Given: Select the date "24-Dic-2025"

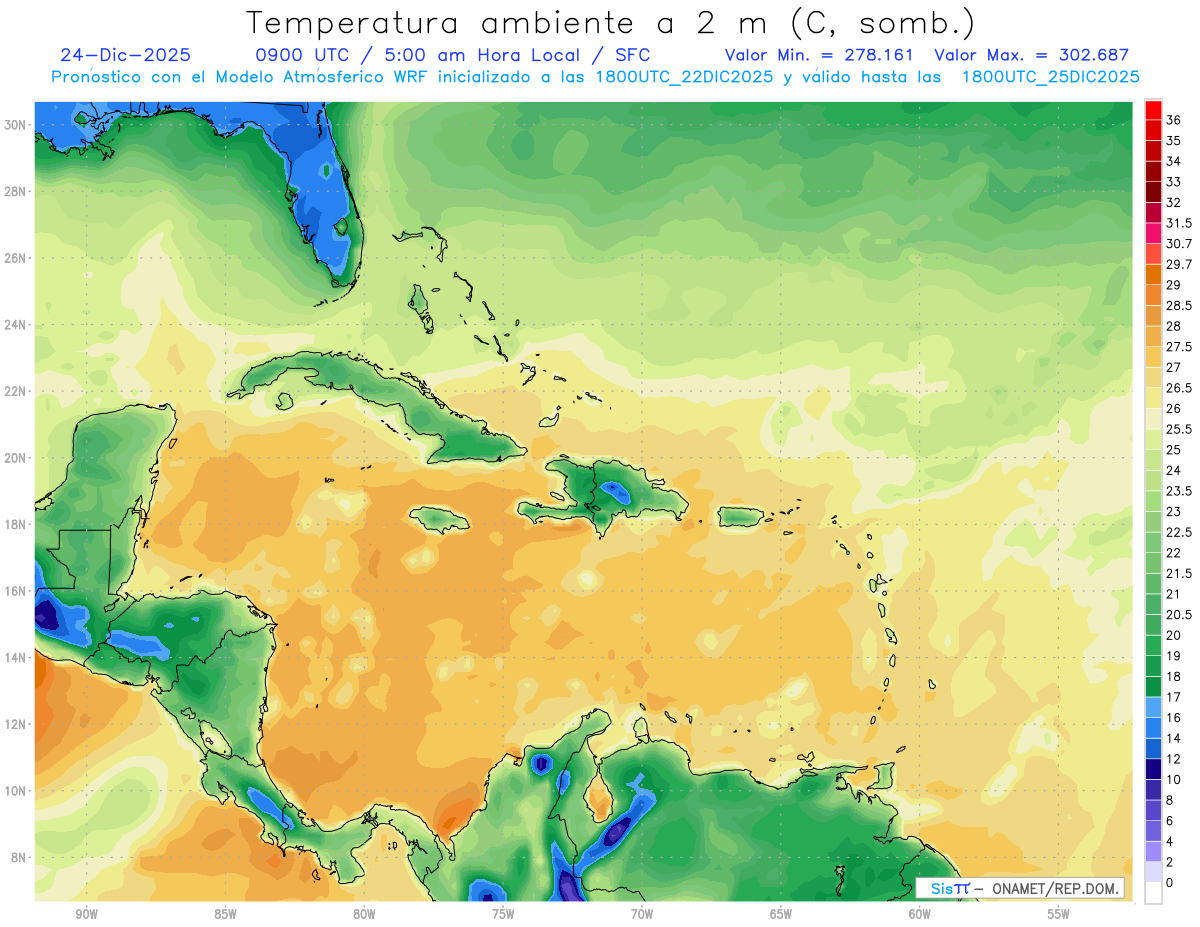Looking at the screenshot, I should pos(126,55).
